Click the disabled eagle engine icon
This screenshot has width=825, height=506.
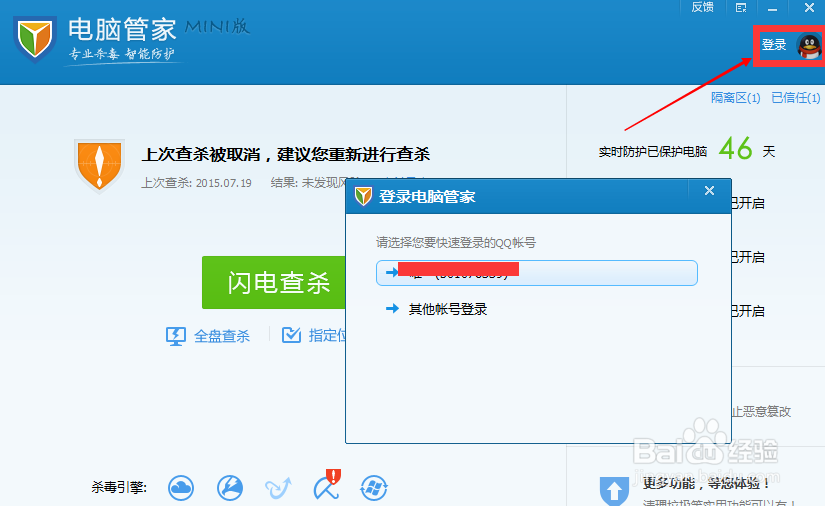277,488
